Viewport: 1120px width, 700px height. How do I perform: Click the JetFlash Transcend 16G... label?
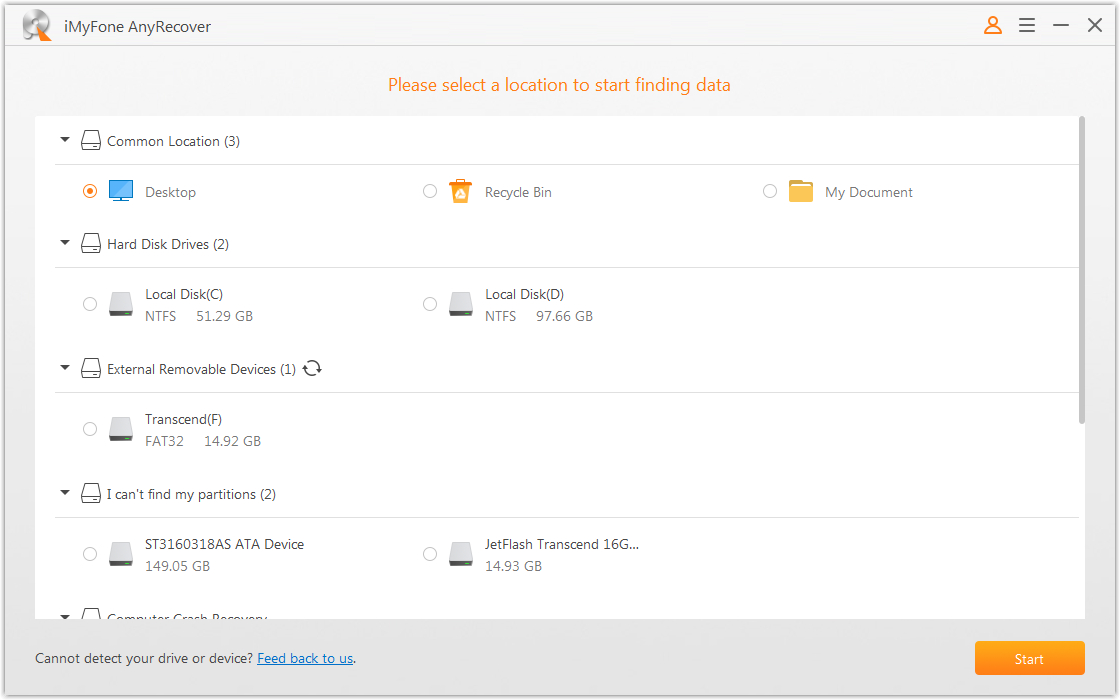562,544
